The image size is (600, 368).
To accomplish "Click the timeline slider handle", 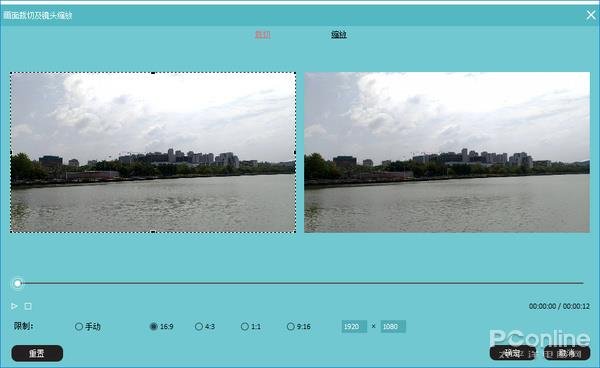I will (x=18, y=283).
